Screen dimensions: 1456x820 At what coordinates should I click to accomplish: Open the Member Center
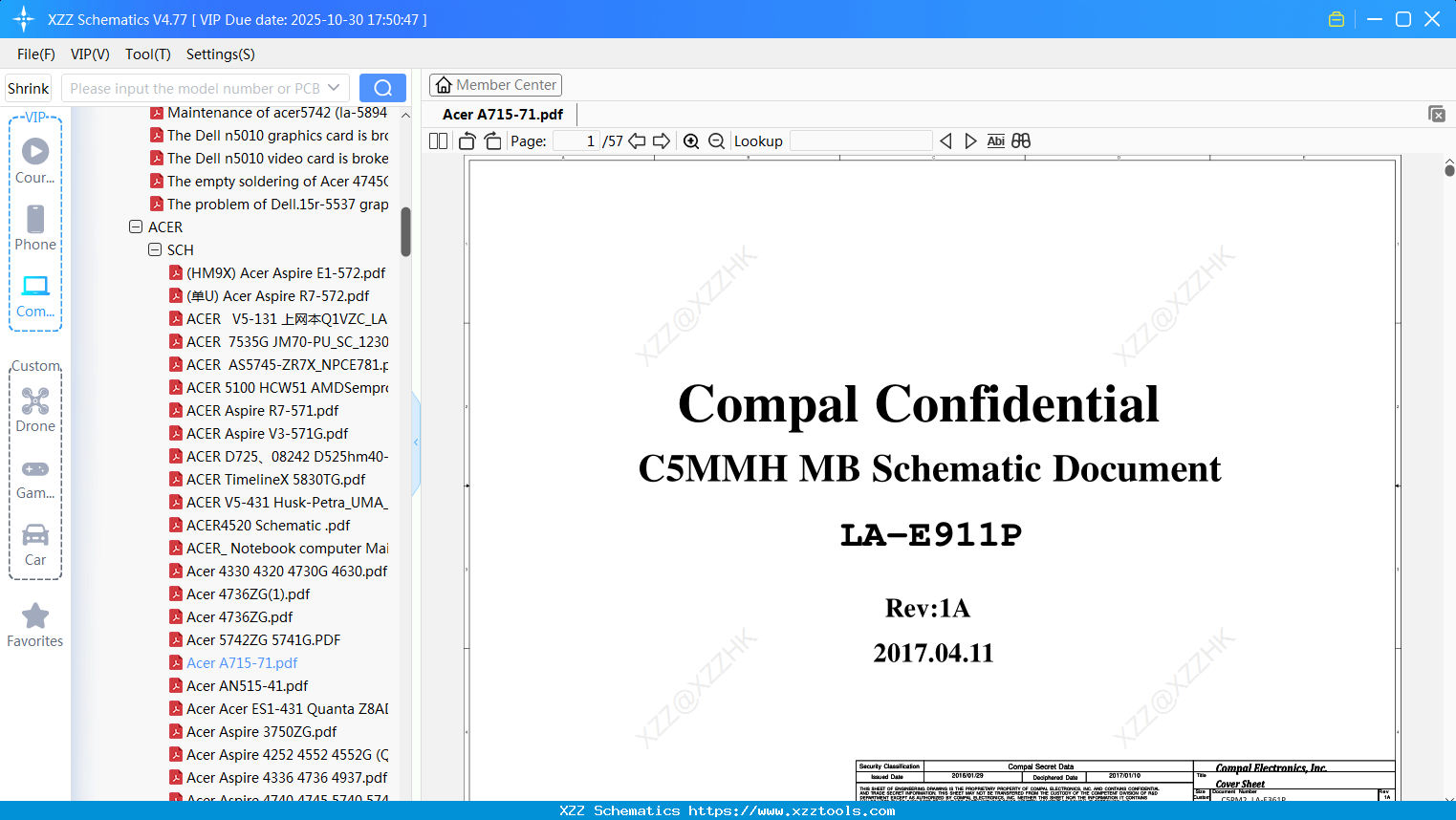click(495, 85)
